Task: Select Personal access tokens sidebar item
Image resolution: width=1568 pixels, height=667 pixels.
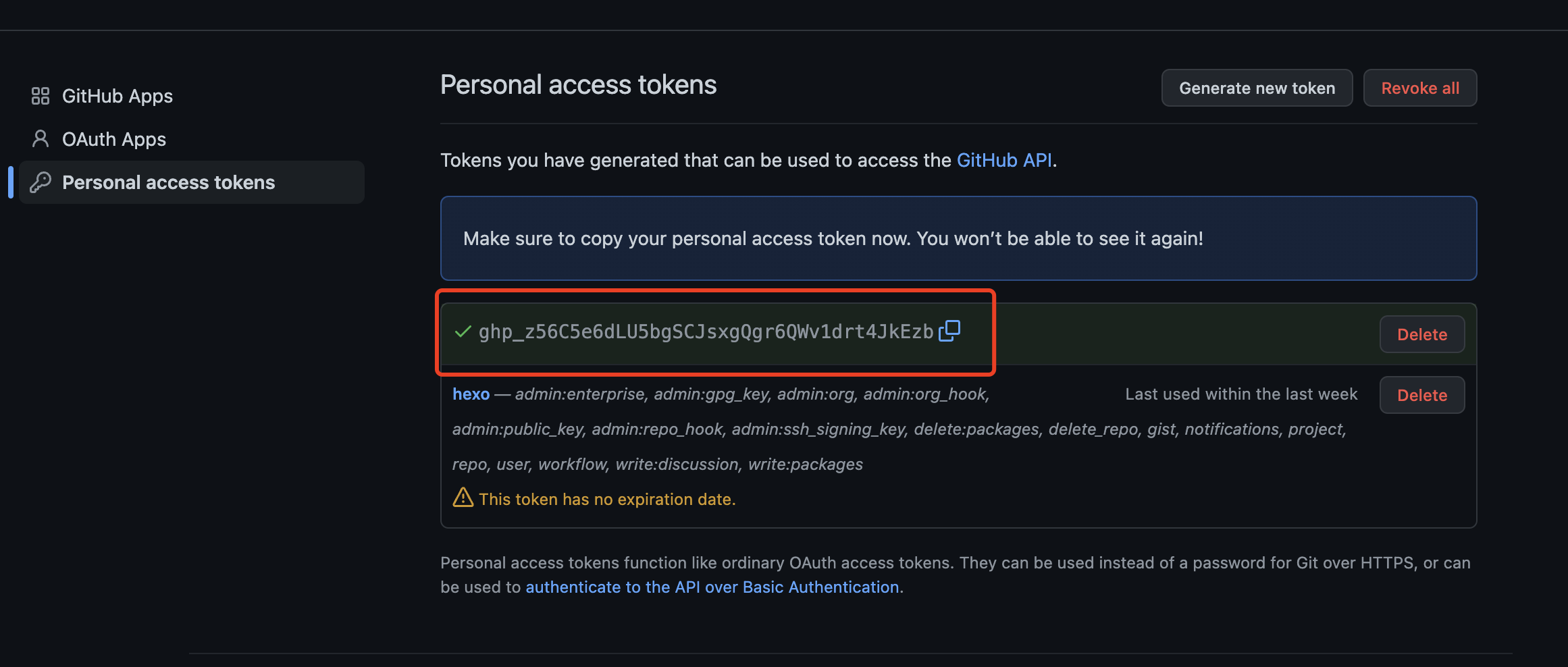Action: (x=192, y=182)
